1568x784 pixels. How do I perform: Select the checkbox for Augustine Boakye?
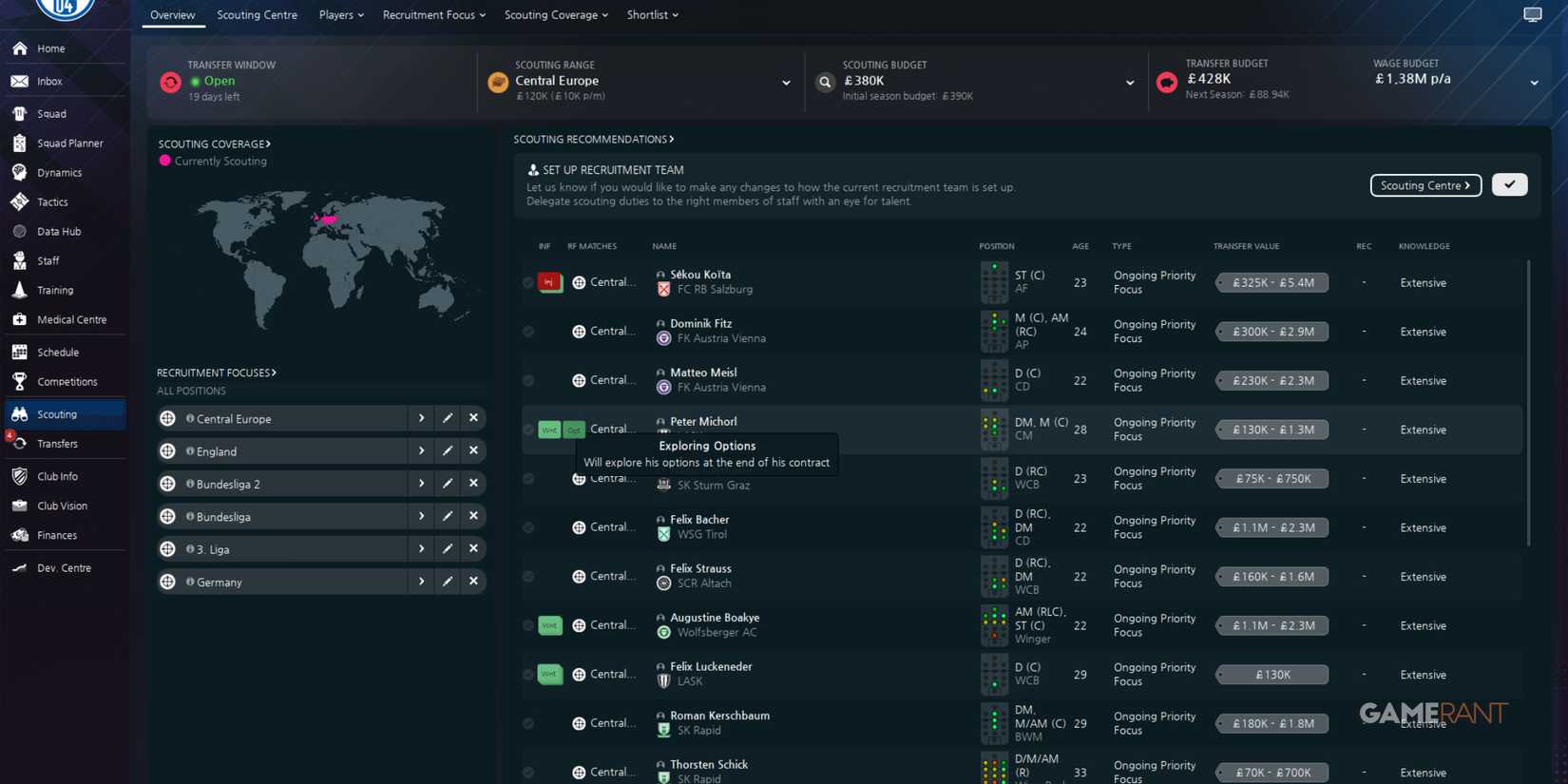pyautogui.click(x=528, y=625)
